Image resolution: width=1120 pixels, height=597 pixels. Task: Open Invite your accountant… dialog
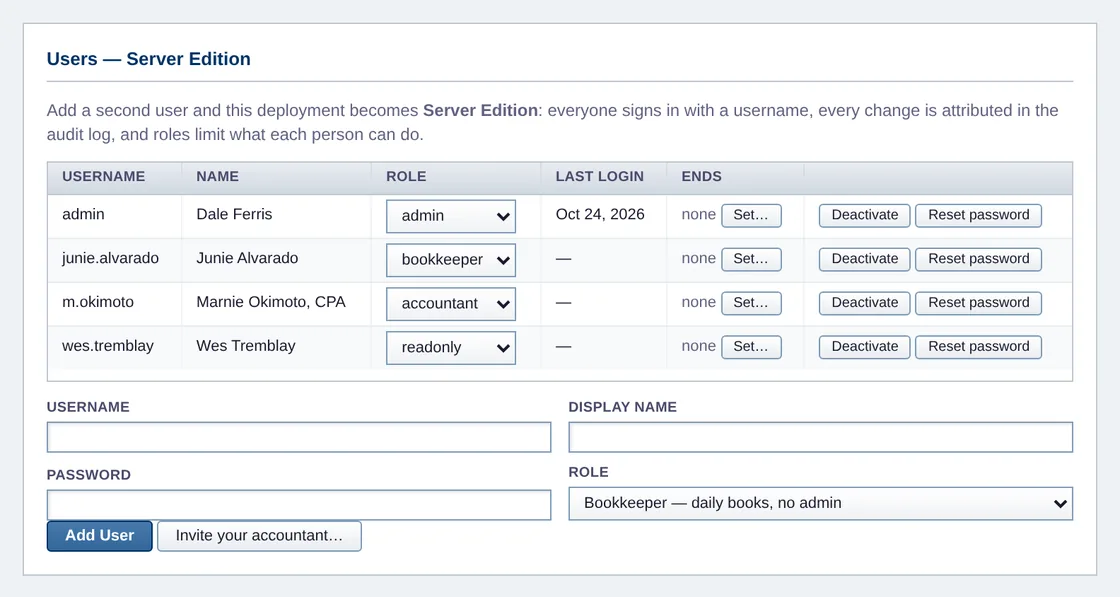pos(259,536)
